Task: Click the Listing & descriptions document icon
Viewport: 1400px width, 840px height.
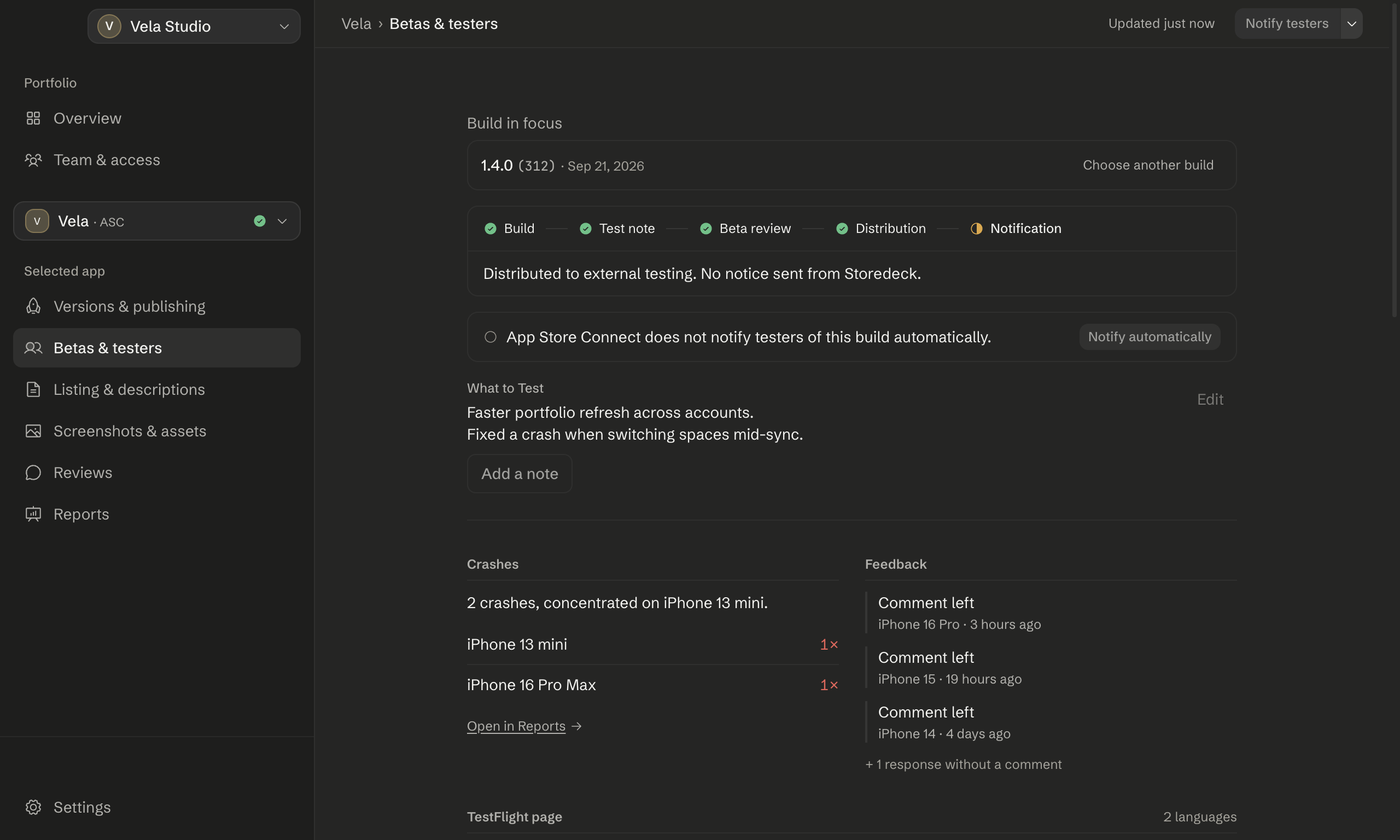Action: [33, 389]
